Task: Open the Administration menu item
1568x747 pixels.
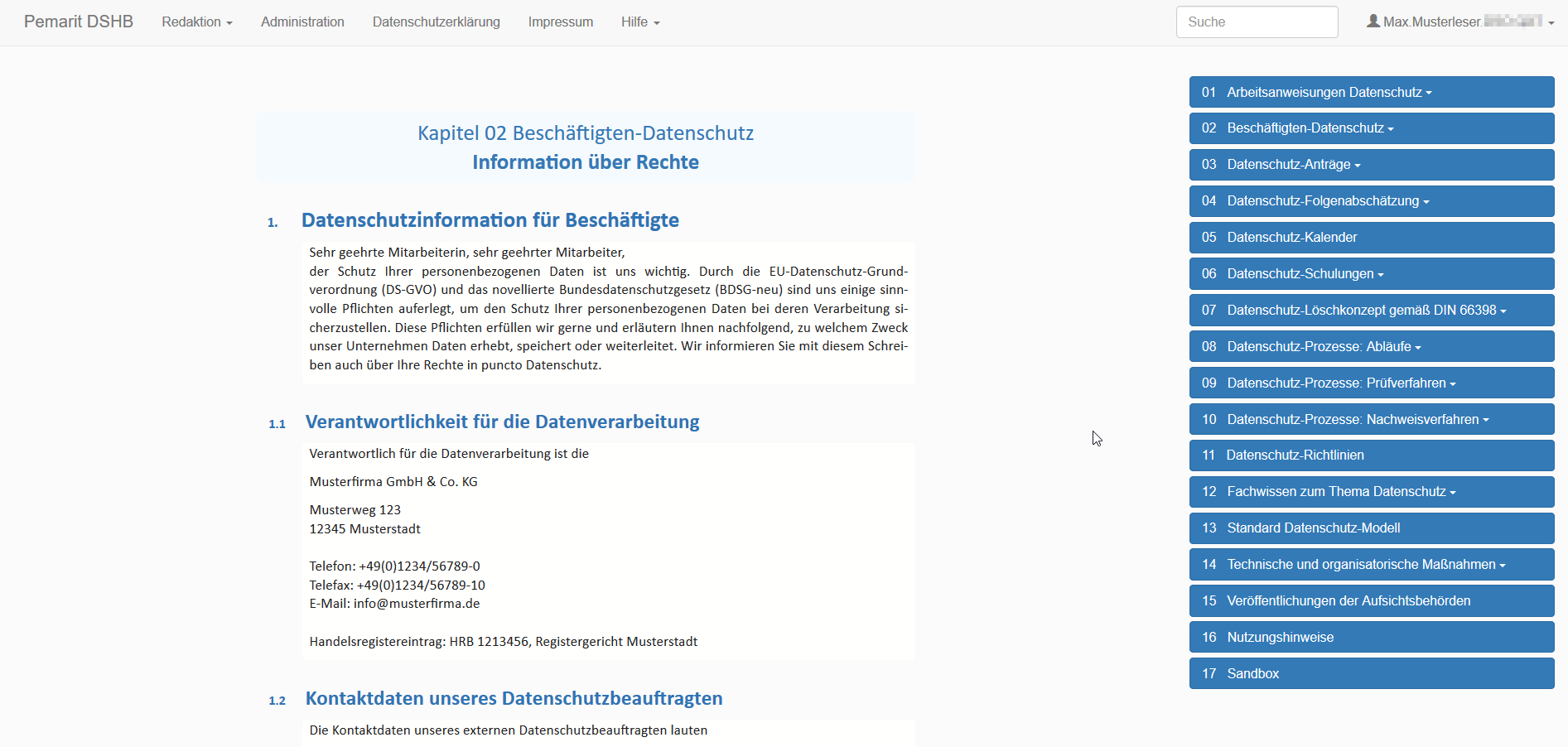Action: pyautogui.click(x=302, y=22)
